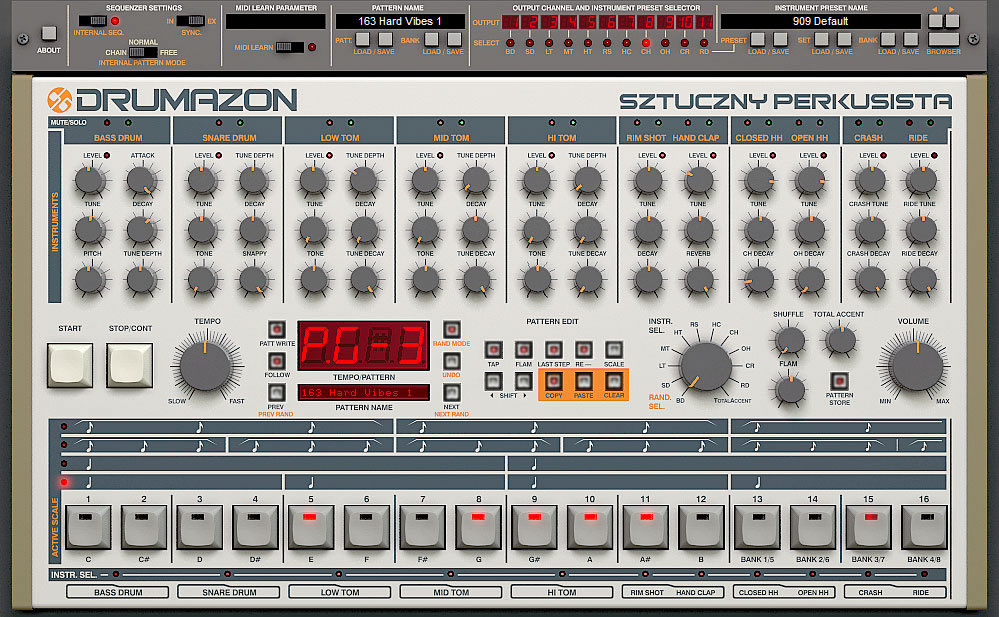The width and height of the screenshot is (999, 617).
Task: Click the TOTAL ACCENT knob
Action: coord(840,340)
